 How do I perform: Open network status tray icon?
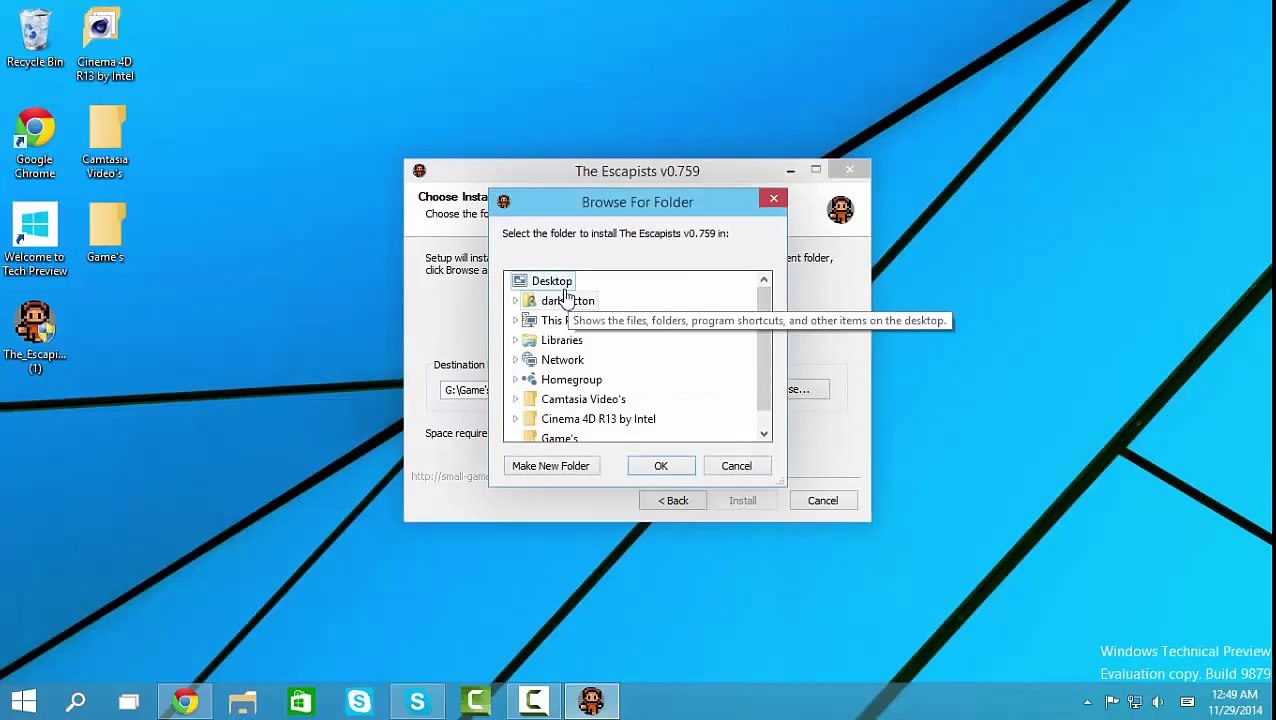point(1135,702)
